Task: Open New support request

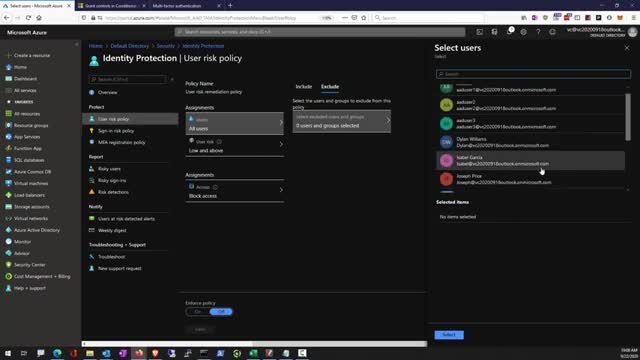Action: pos(119,269)
